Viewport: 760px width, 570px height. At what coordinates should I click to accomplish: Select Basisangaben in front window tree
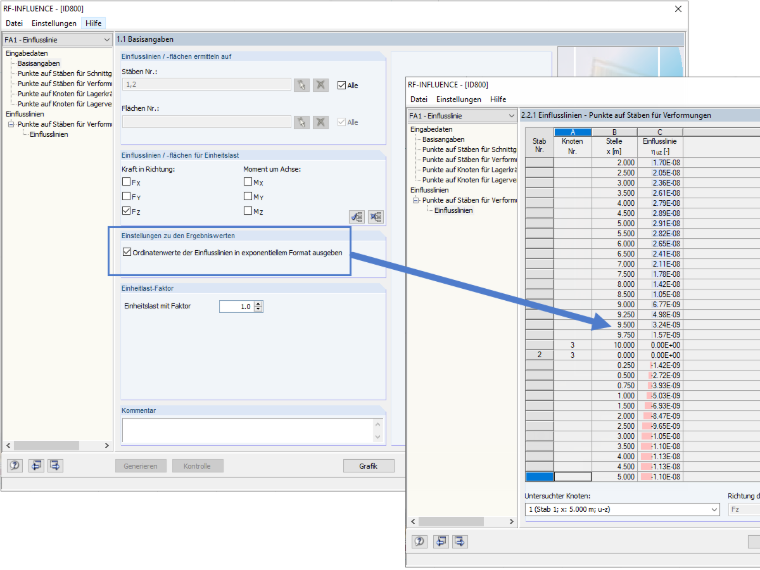443,140
